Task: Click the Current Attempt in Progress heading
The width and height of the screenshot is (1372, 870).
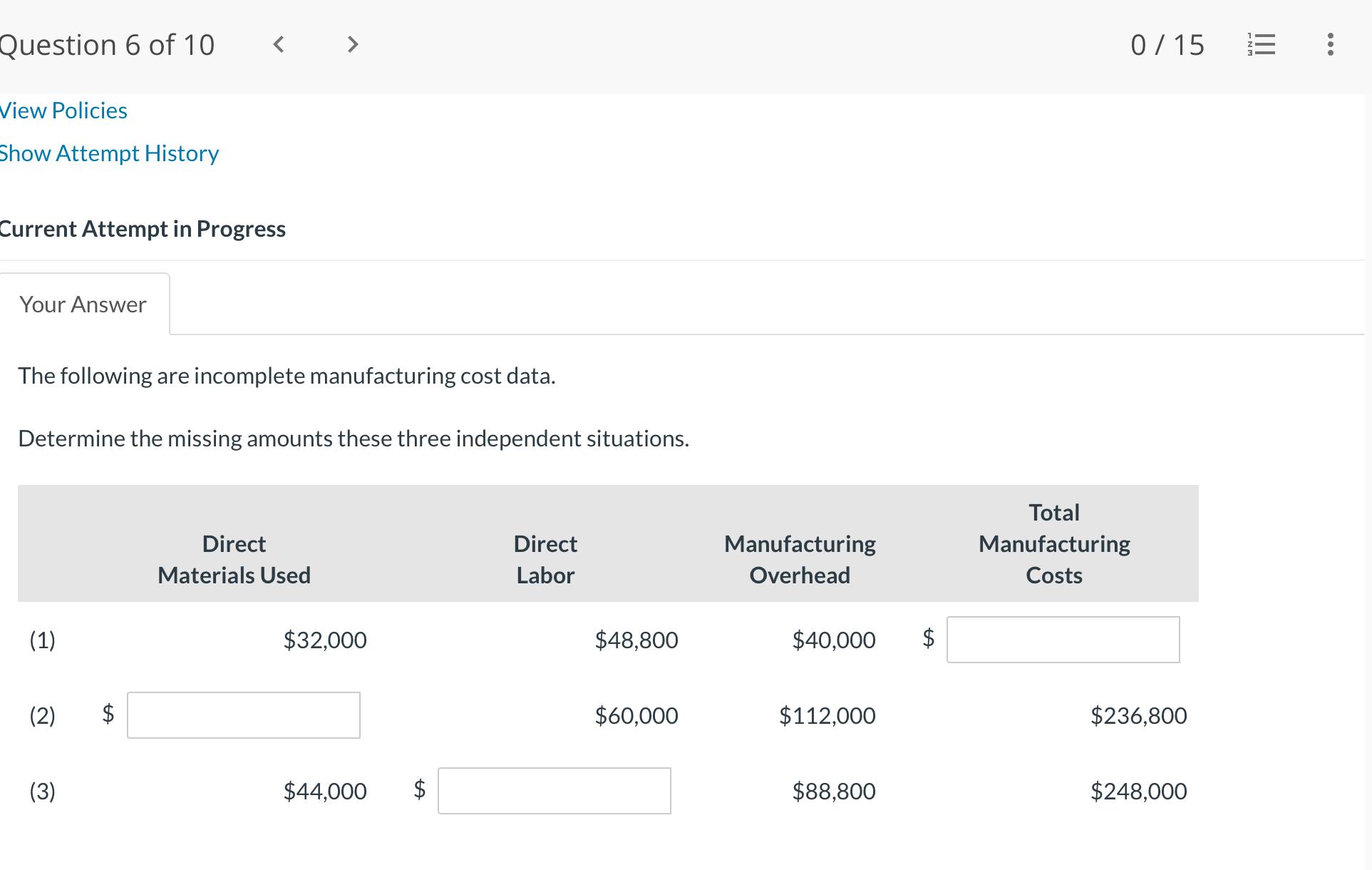Action: pos(143,229)
